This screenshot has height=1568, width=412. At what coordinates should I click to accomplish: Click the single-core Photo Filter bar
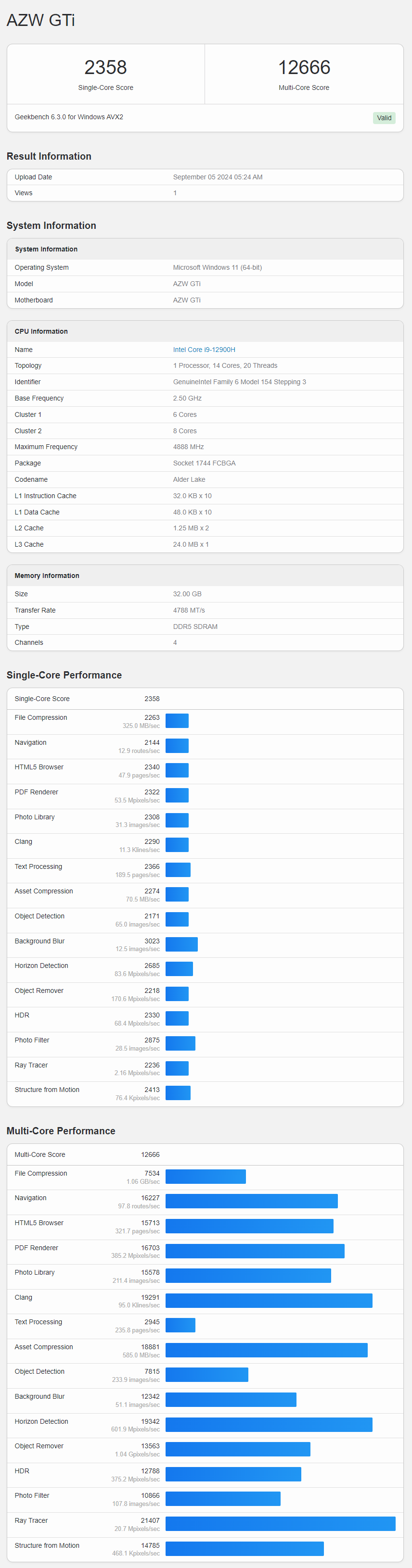[180, 1043]
